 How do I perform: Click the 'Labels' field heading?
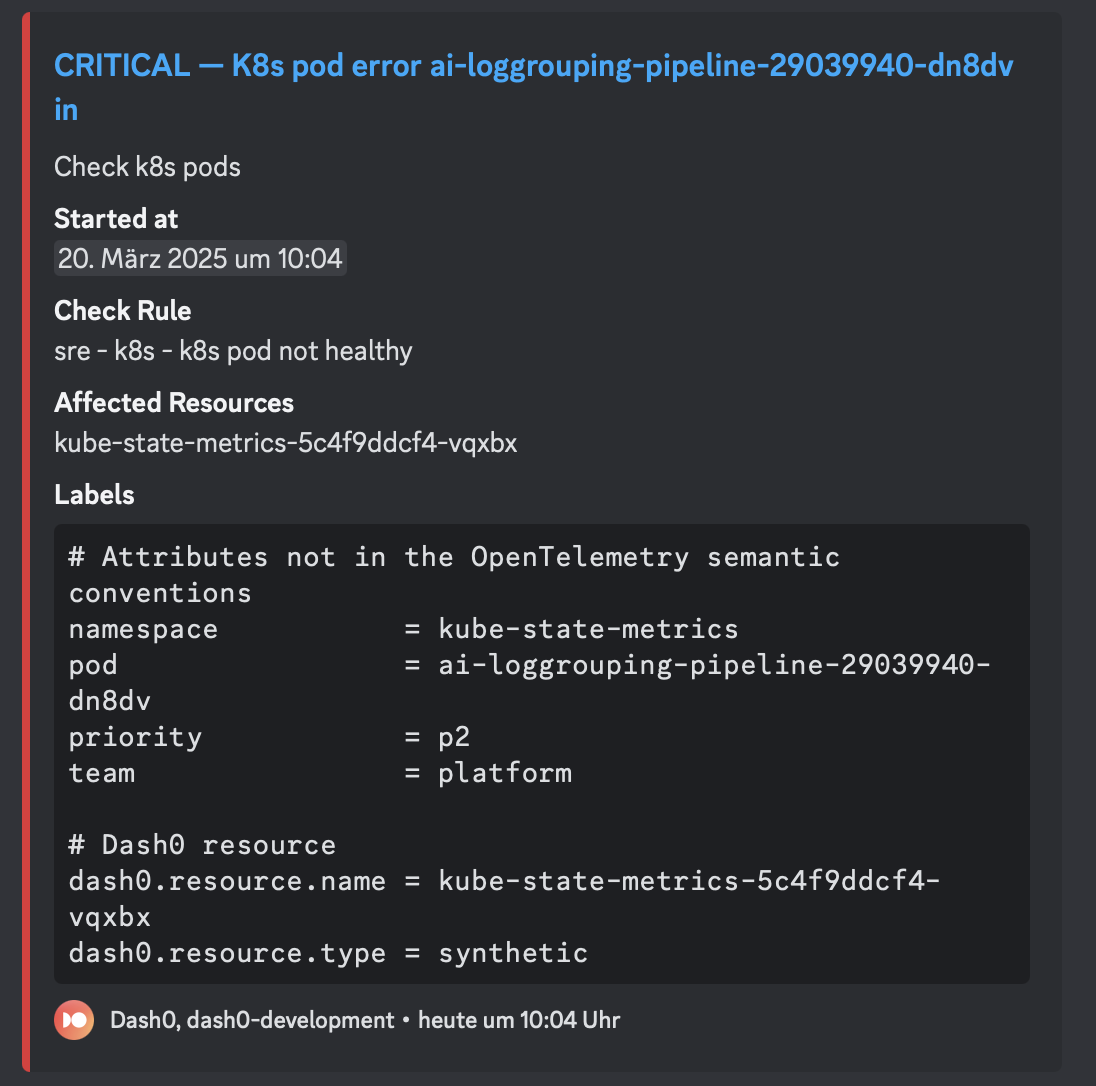coord(94,495)
